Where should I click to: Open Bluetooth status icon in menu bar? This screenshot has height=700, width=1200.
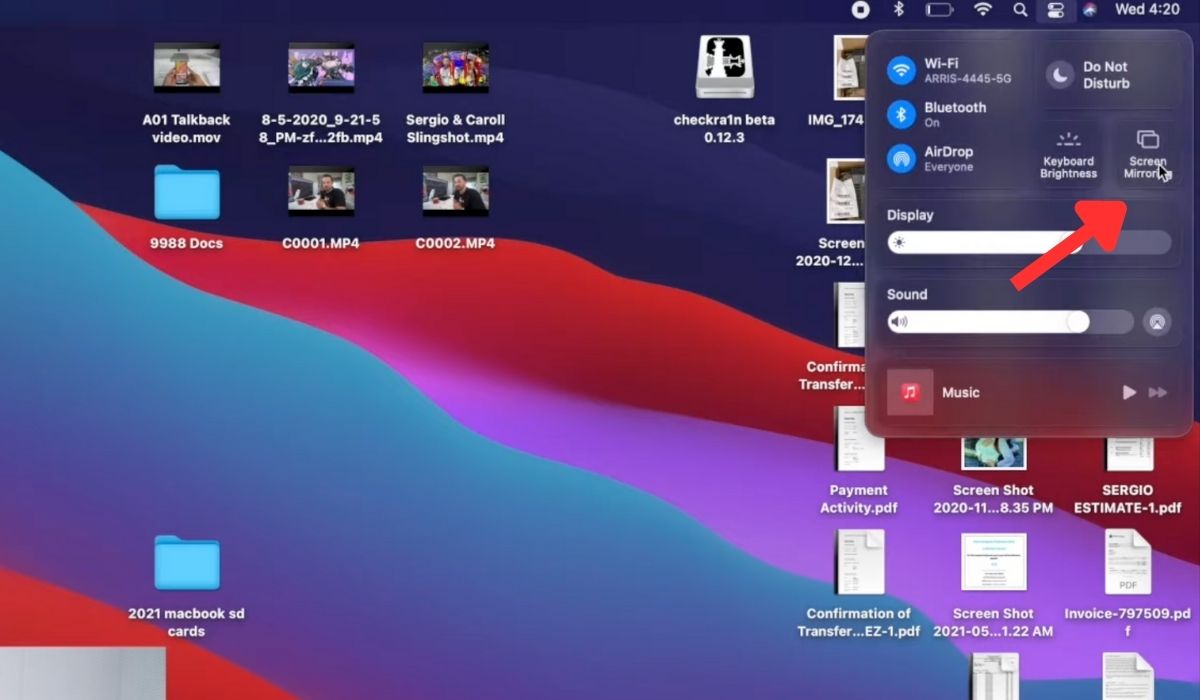(x=897, y=11)
